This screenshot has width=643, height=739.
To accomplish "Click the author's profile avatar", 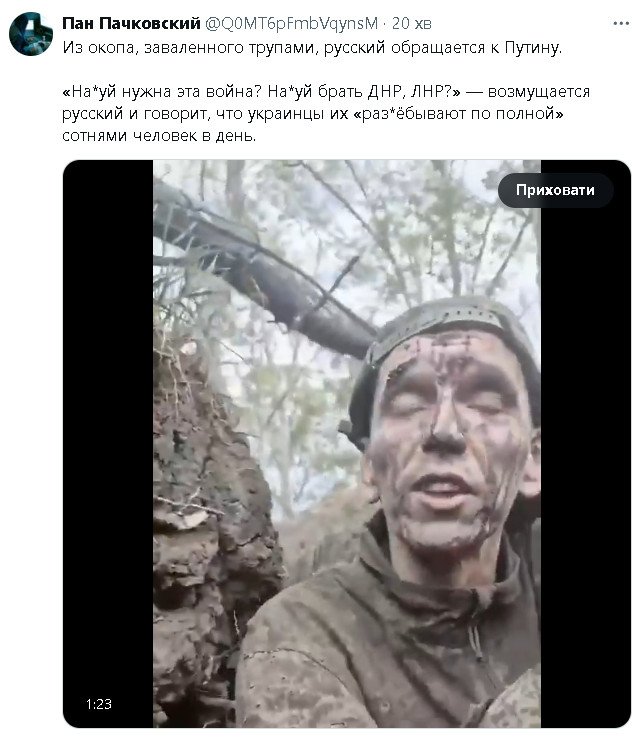I will (x=31, y=33).
